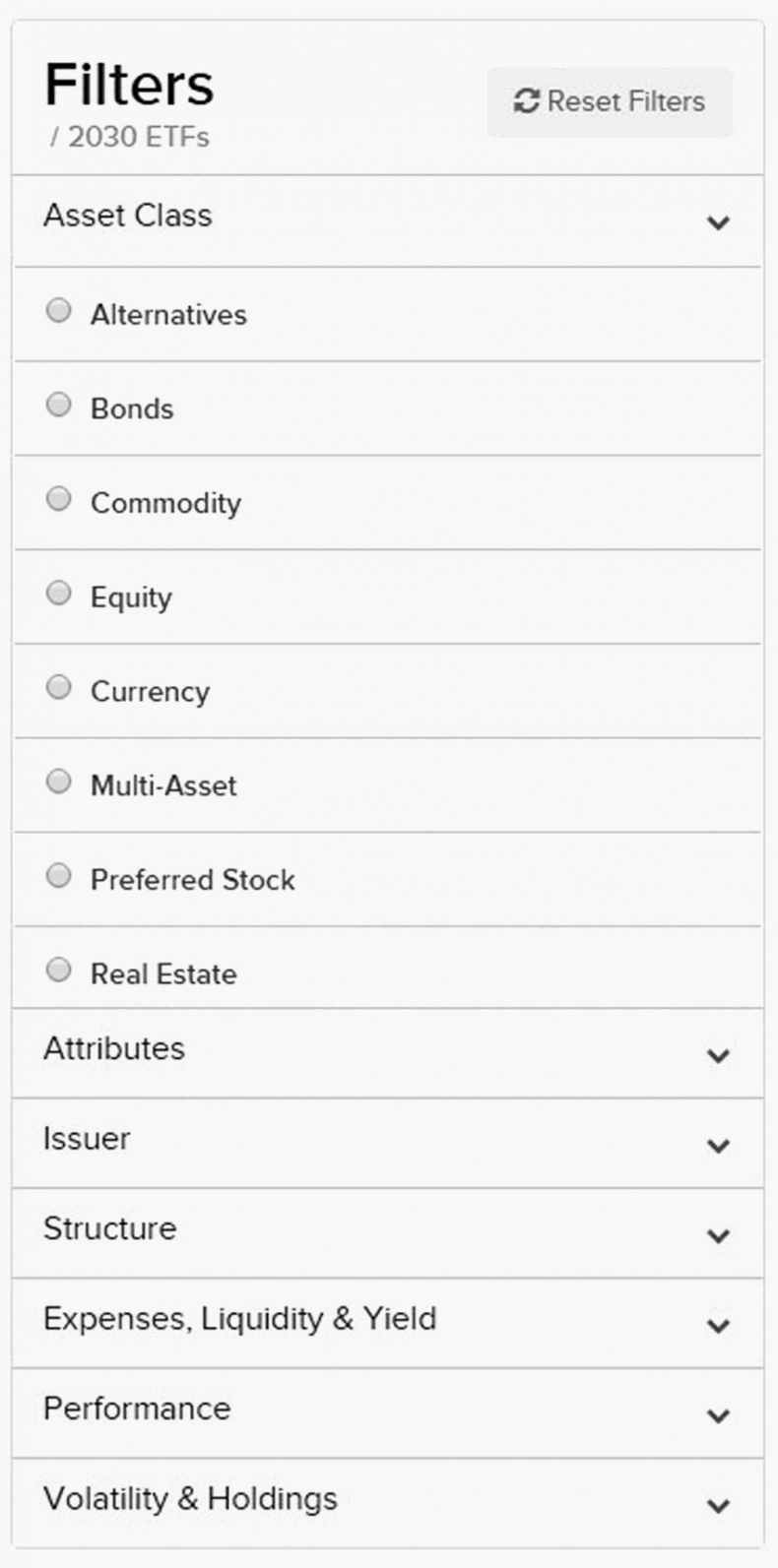778x1568 pixels.
Task: Pick the Currency asset class
Action: [x=59, y=687]
